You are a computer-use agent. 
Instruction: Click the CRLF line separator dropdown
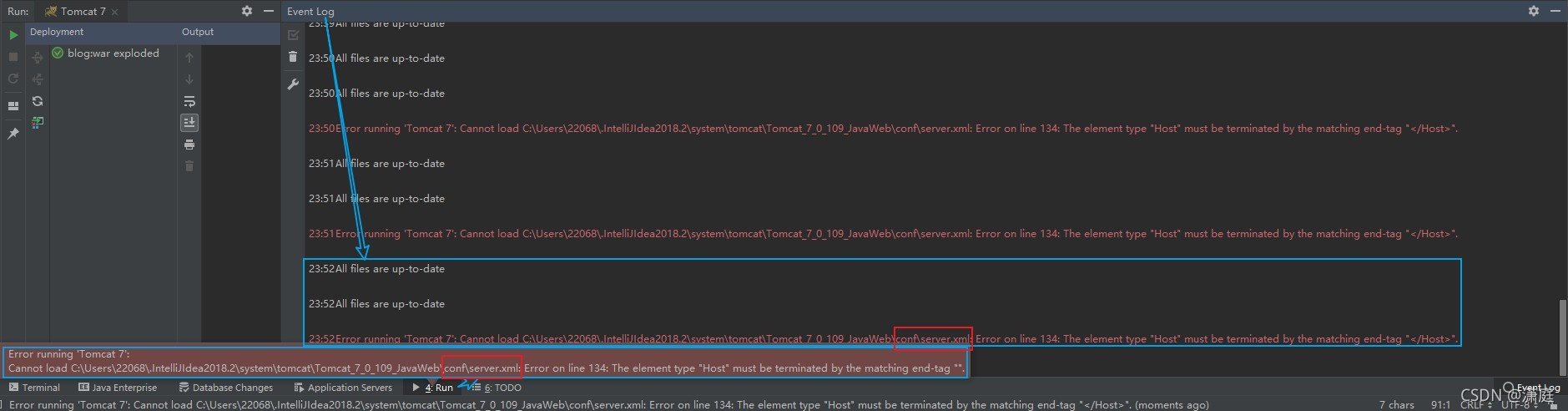pos(1475,405)
